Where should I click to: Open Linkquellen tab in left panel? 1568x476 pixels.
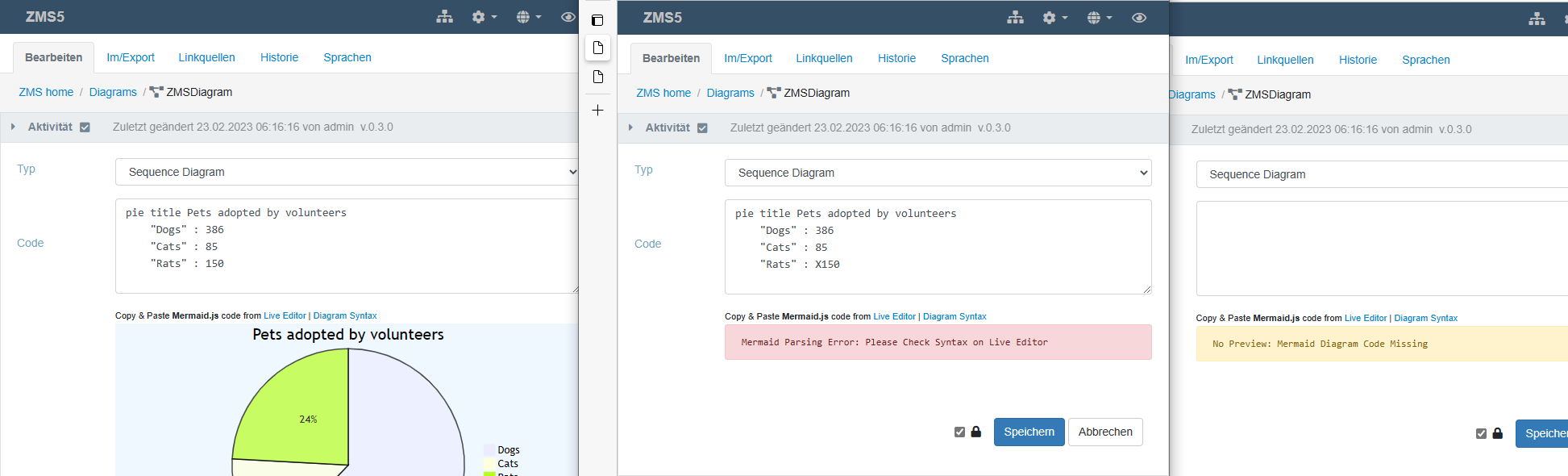coord(207,57)
